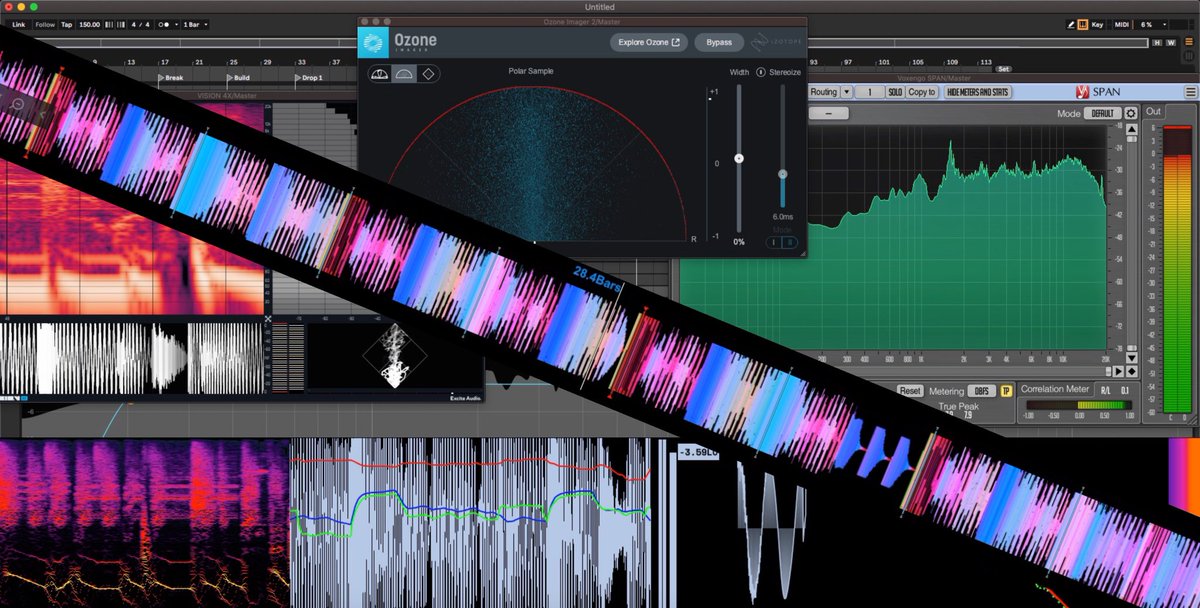
Task: Toggle H height overview button
Action: [x=1157, y=42]
